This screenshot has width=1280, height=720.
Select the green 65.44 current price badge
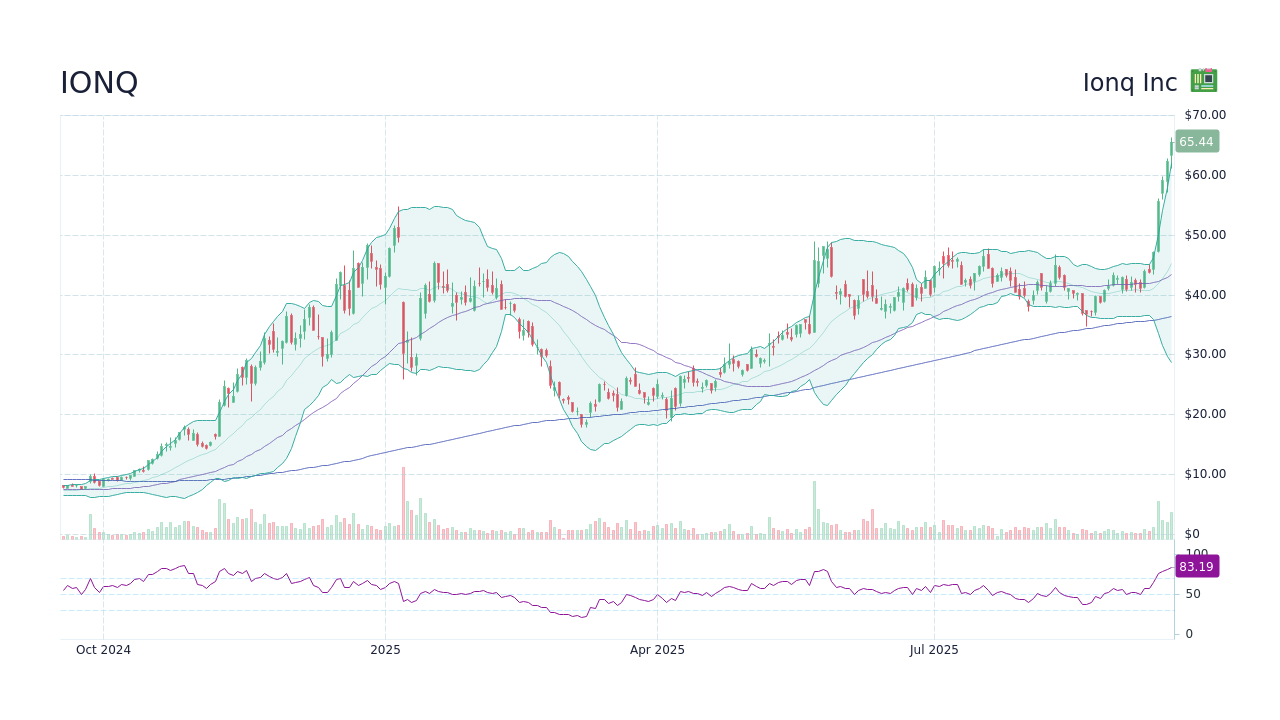pyautogui.click(x=1196, y=142)
